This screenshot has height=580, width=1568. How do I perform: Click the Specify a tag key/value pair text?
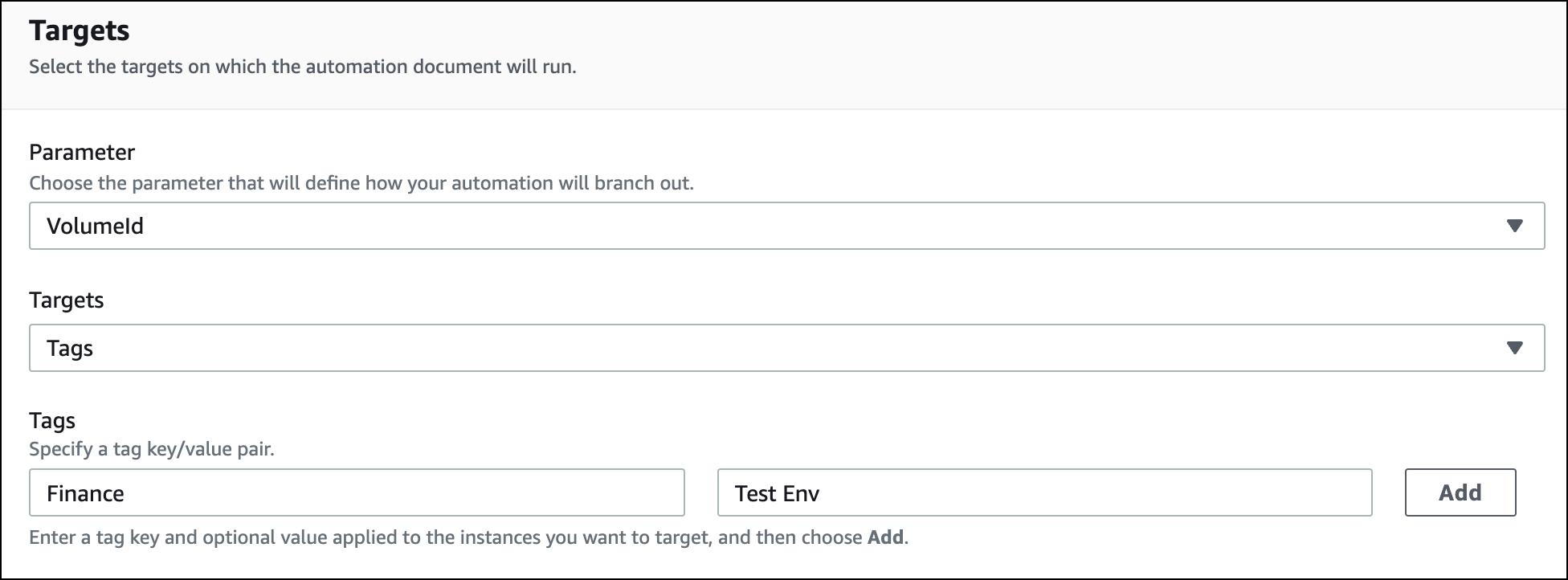pos(152,451)
